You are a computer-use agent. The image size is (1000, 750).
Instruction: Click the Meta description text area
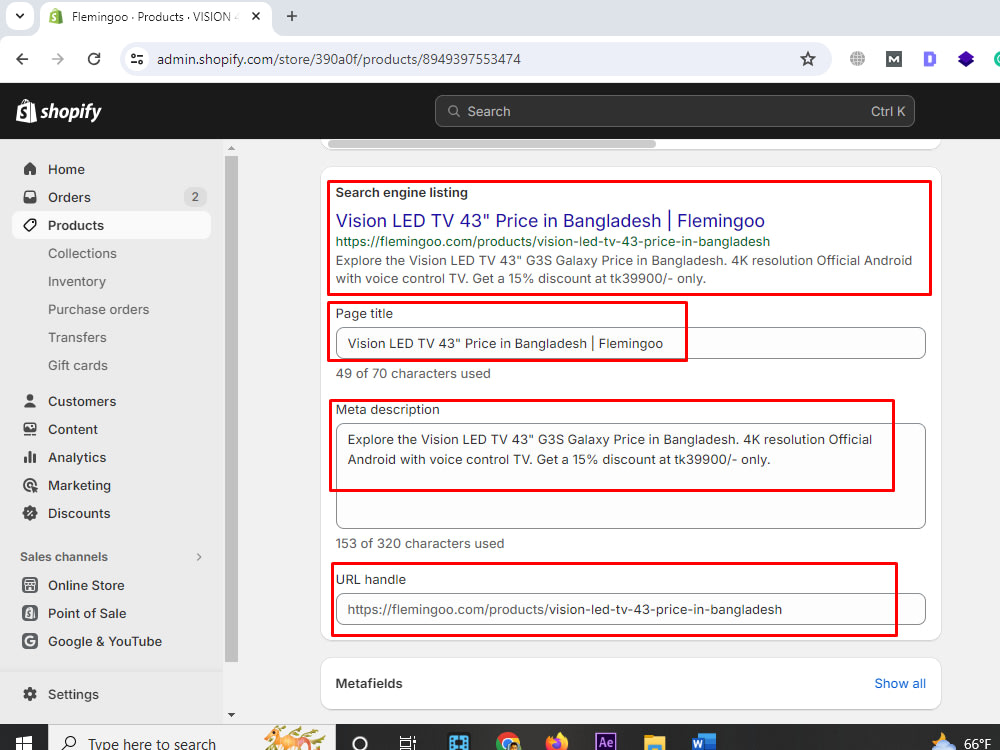pyautogui.click(x=630, y=476)
